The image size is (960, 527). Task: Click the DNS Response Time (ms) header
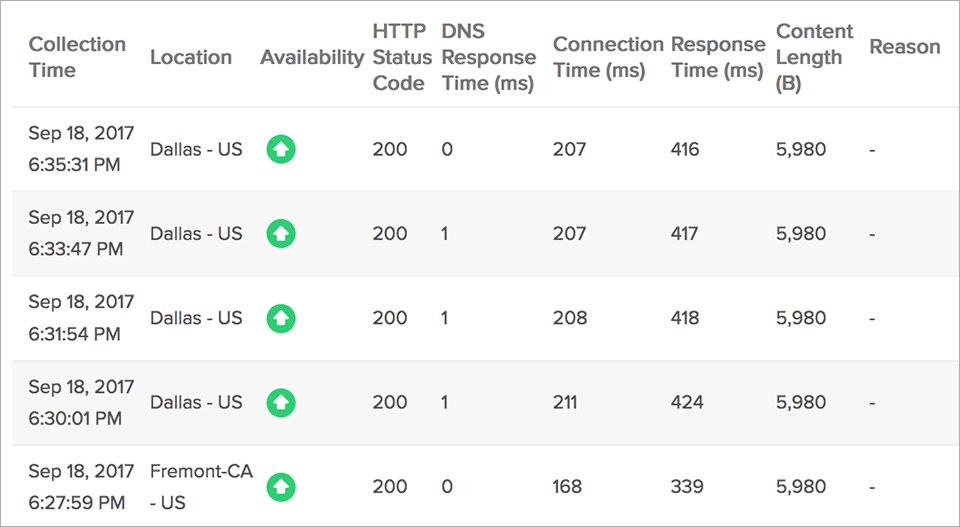click(x=488, y=57)
